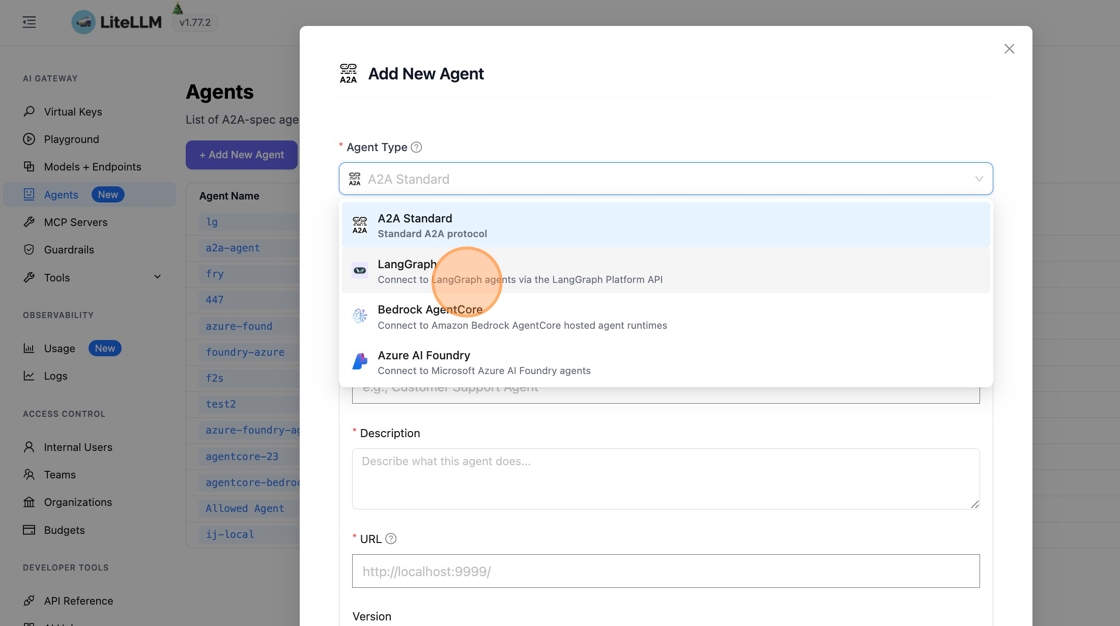Click the Usage bar chart icon
1120x626 pixels.
[29, 348]
